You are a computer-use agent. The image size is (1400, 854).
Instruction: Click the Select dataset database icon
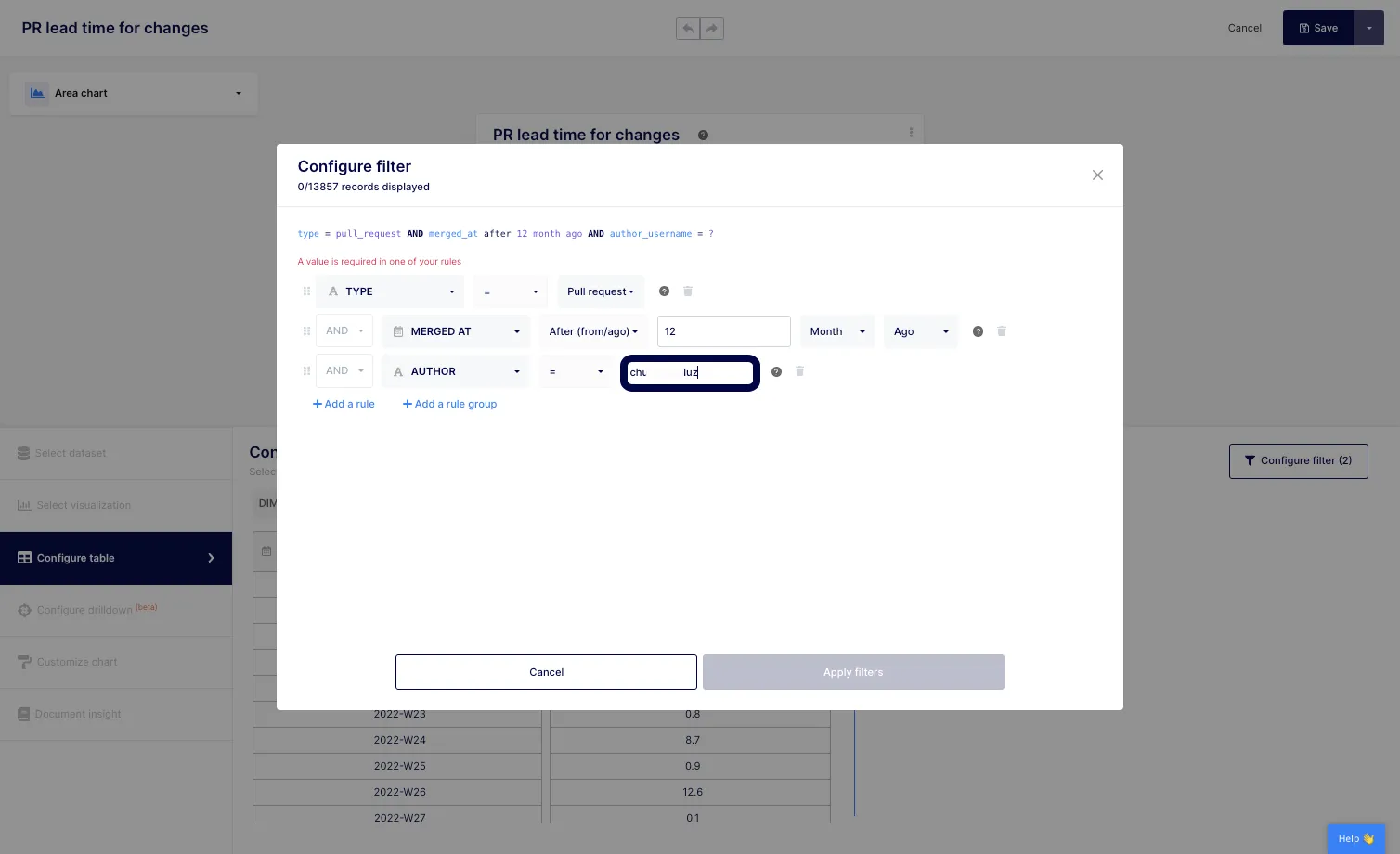[23, 453]
